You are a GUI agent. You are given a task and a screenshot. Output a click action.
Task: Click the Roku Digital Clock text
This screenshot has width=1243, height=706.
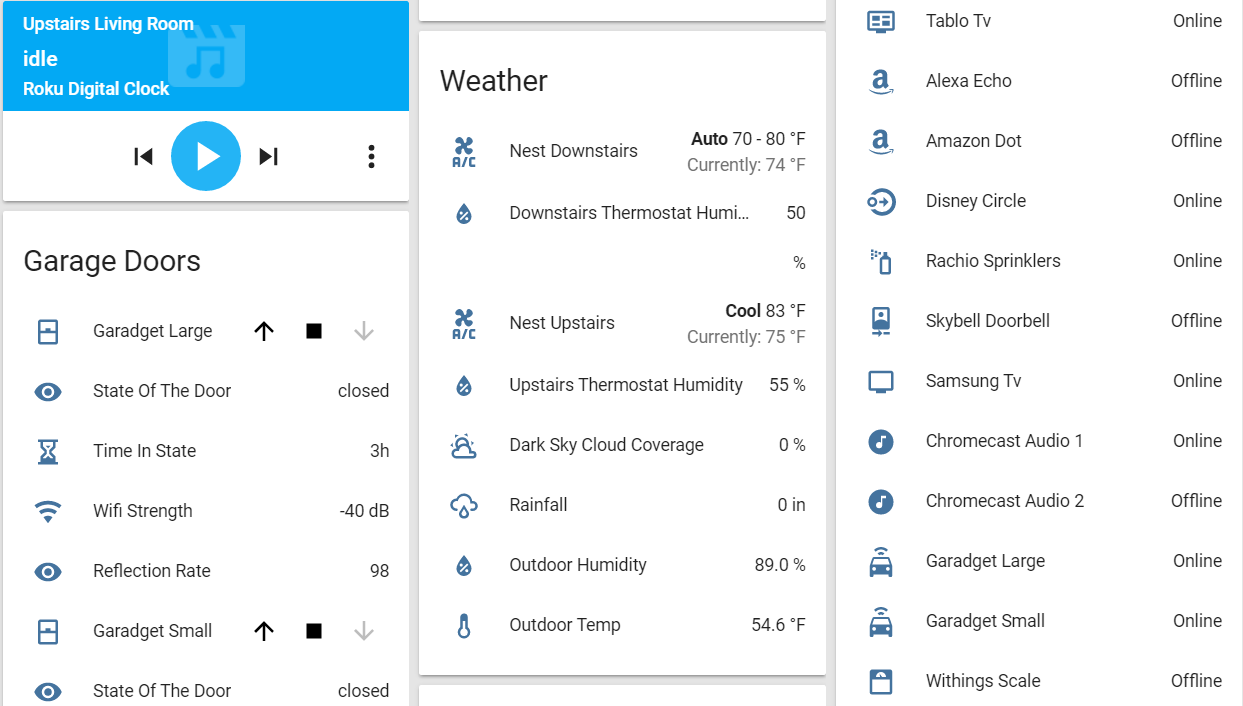(x=96, y=89)
